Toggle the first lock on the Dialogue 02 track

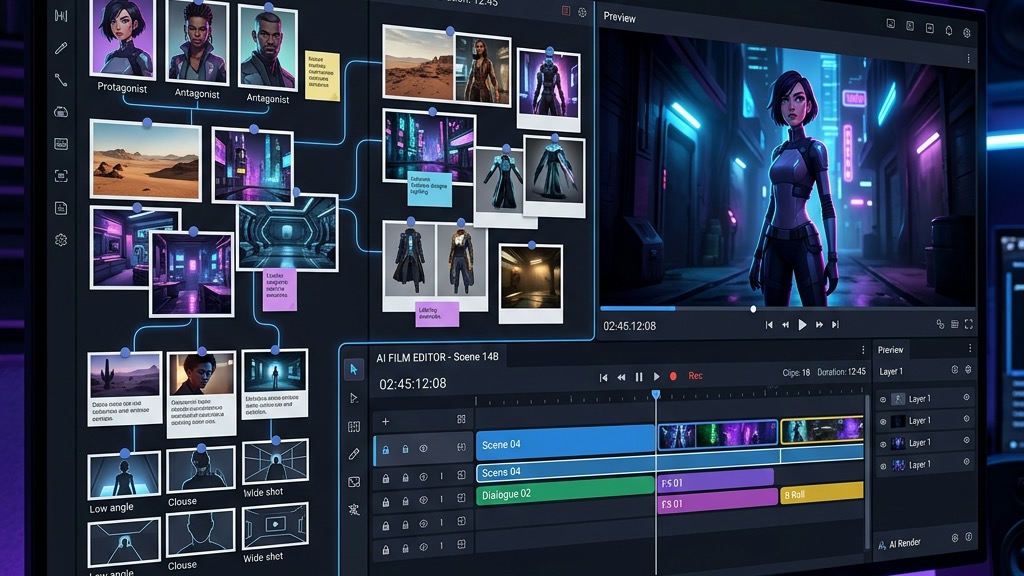tap(385, 499)
